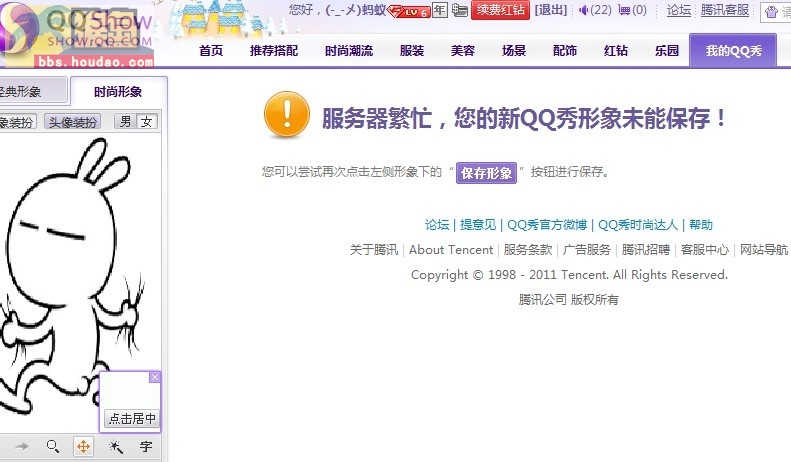Click the rabbit avatar preview

(71, 275)
